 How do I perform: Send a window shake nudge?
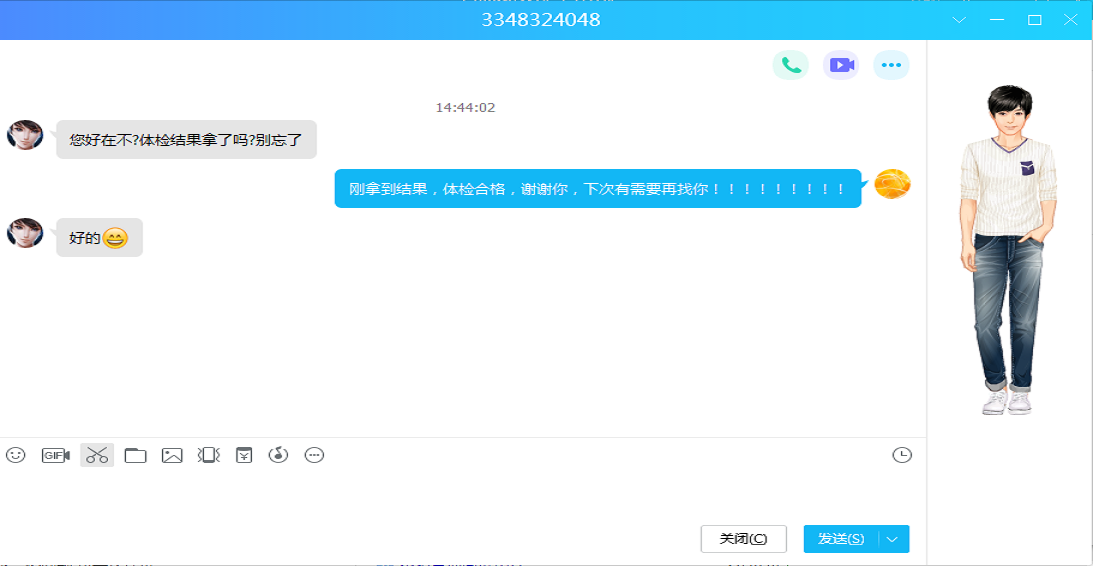tap(208, 455)
